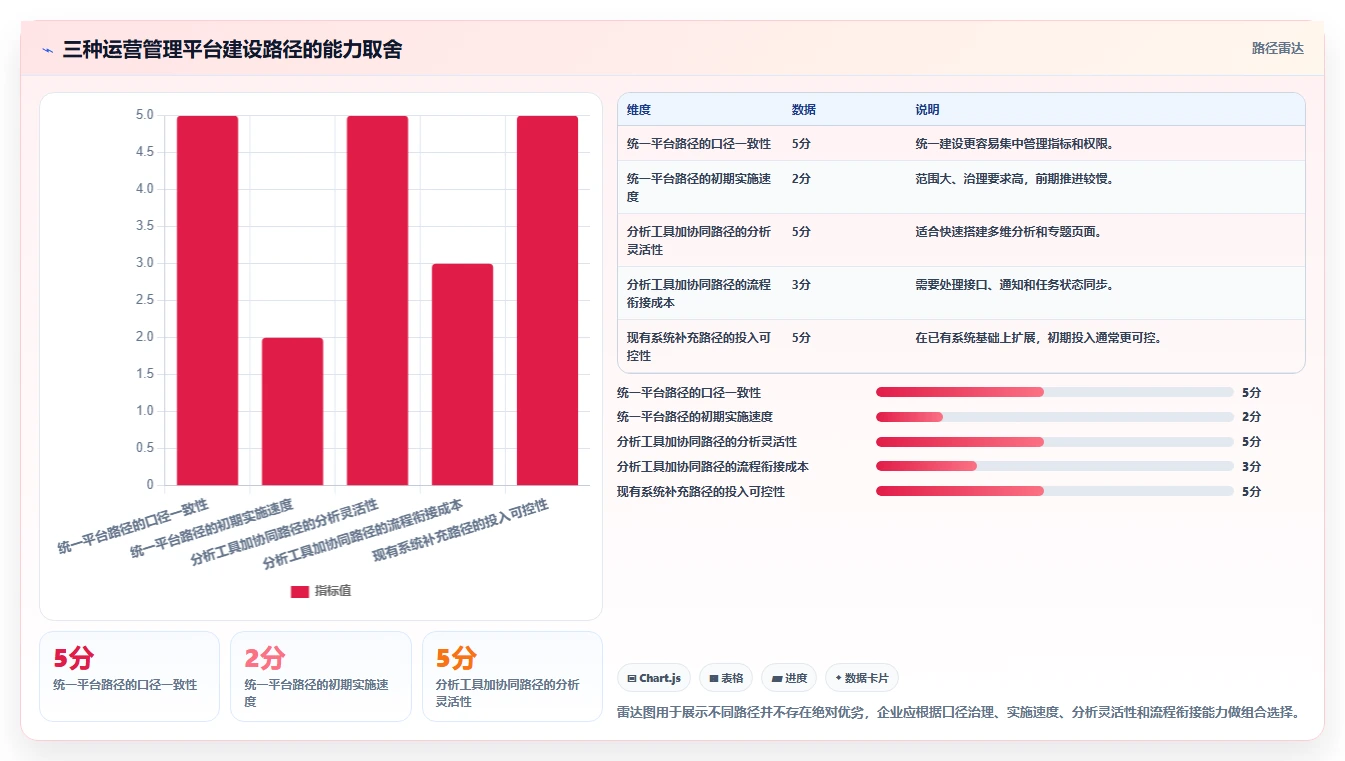Click progress bar for 分析工具加协同路径的流程衔接成本

(x=1055, y=466)
